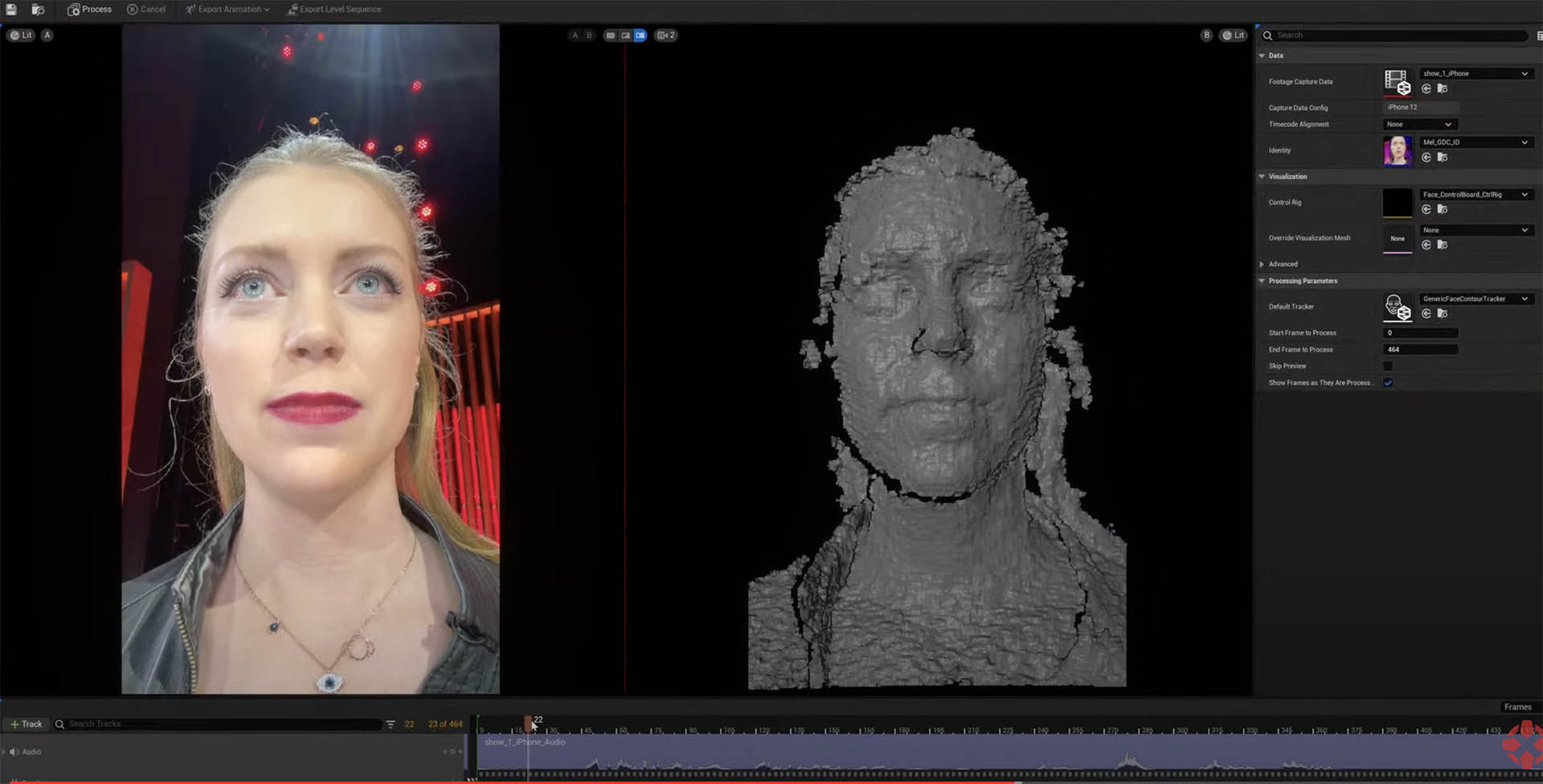Use selected asset icon for Footage Capture Data

point(1426,89)
